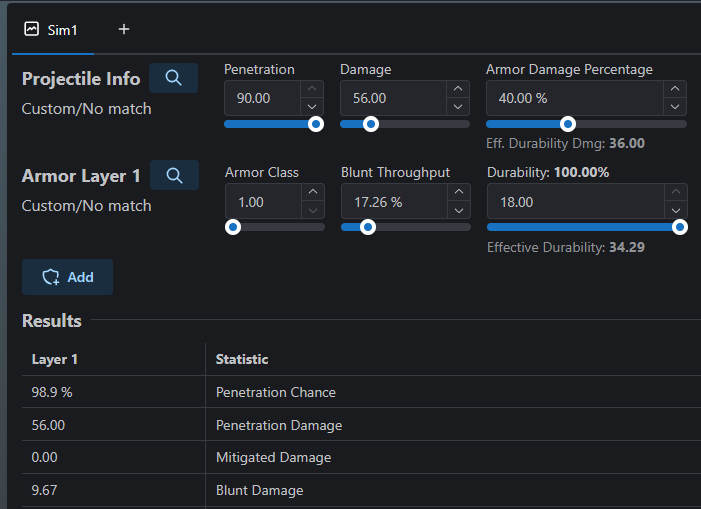The image size is (701, 509).
Task: Decrease the Penetration value with down arrow
Action: coord(312,107)
